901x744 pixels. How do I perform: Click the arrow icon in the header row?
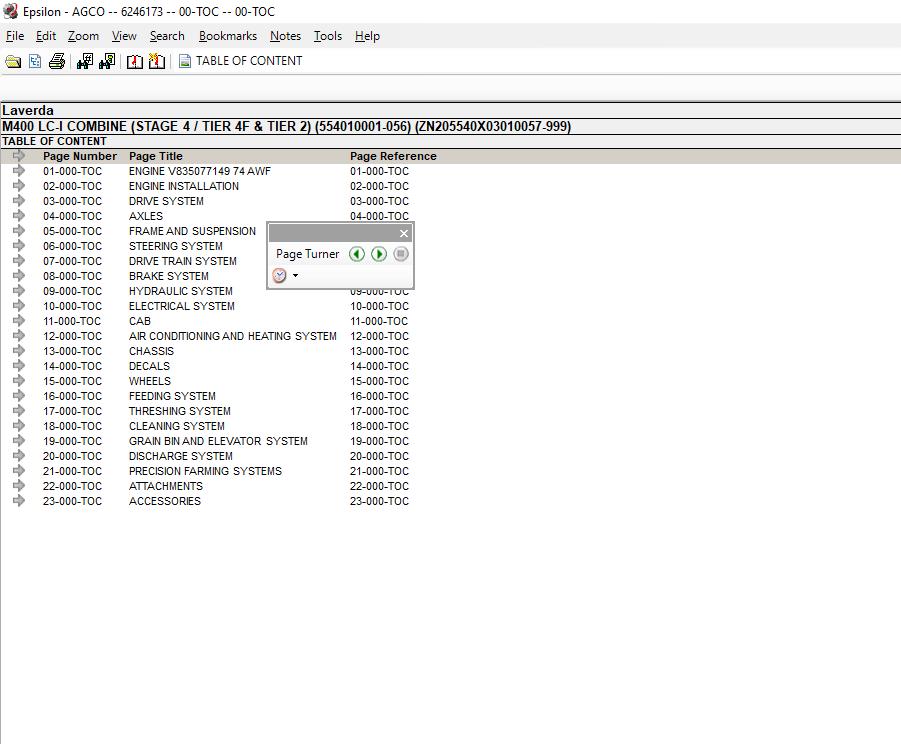[18, 156]
